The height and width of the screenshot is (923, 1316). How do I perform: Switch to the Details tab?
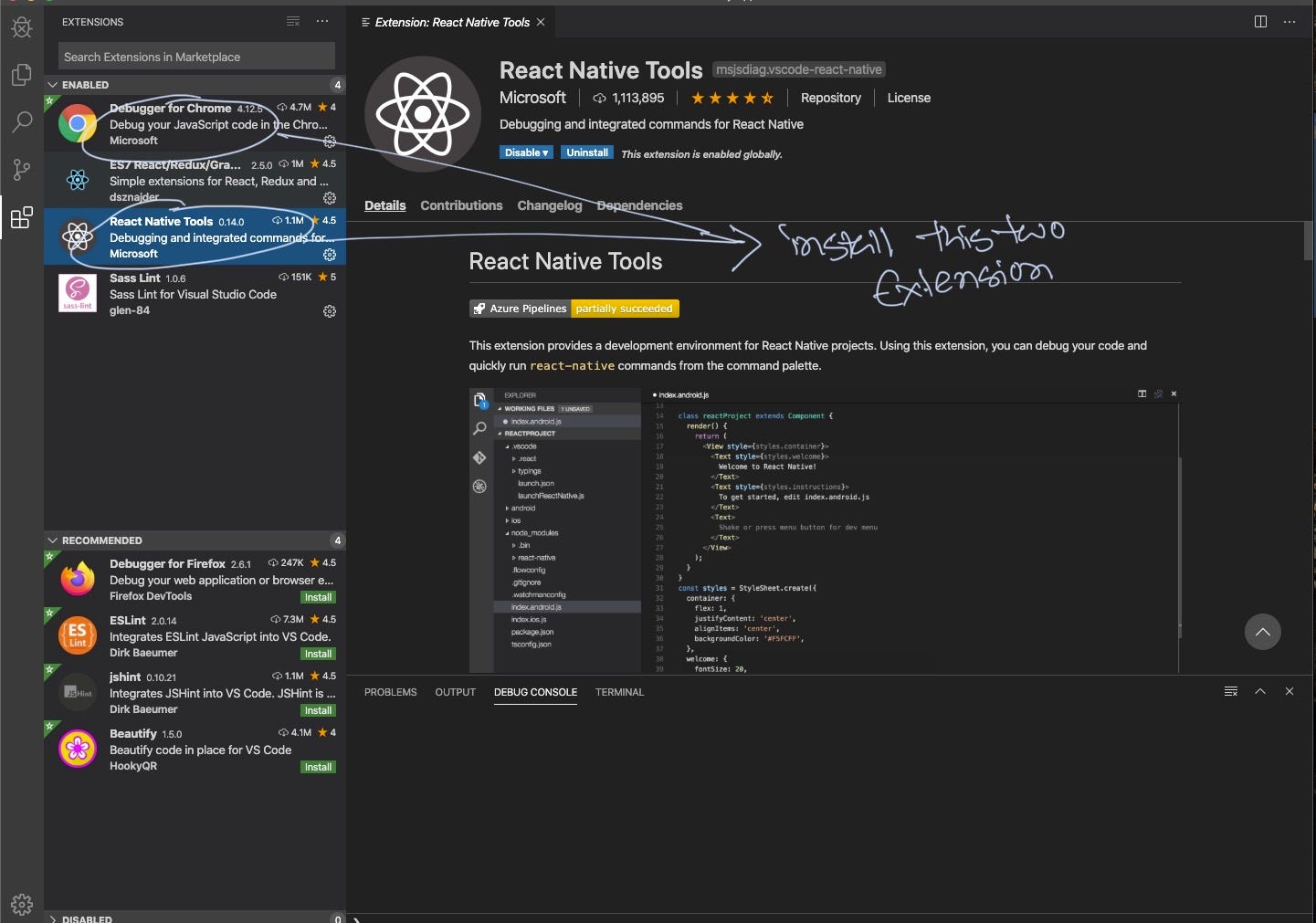point(384,205)
